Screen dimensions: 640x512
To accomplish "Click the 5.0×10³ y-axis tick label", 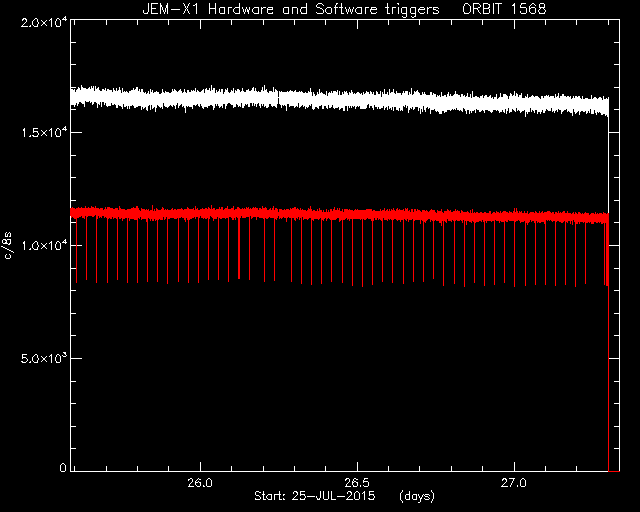I will 44,358.
